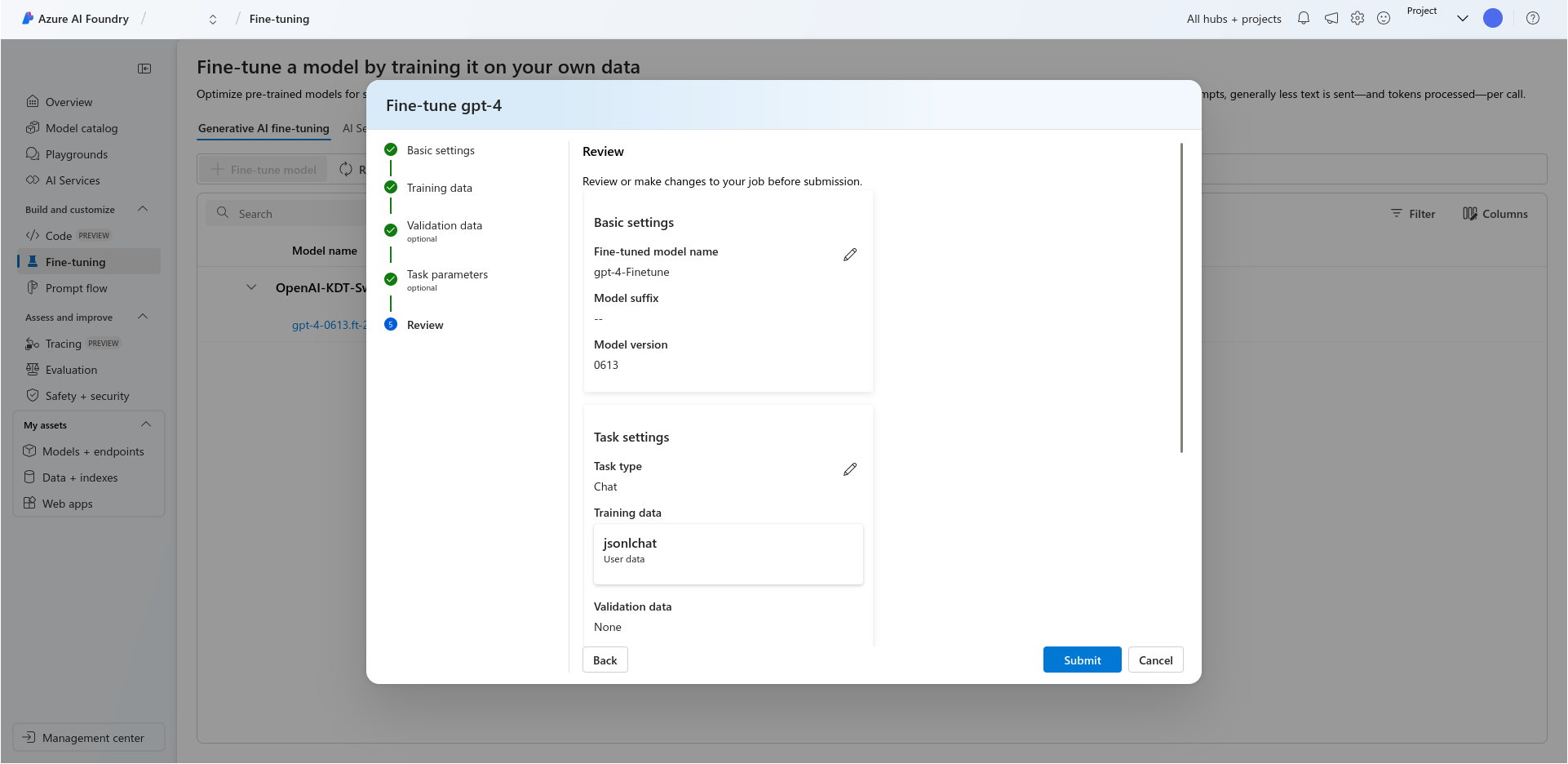Open the Project dropdown chevron
The image size is (1568, 764).
(x=1463, y=19)
